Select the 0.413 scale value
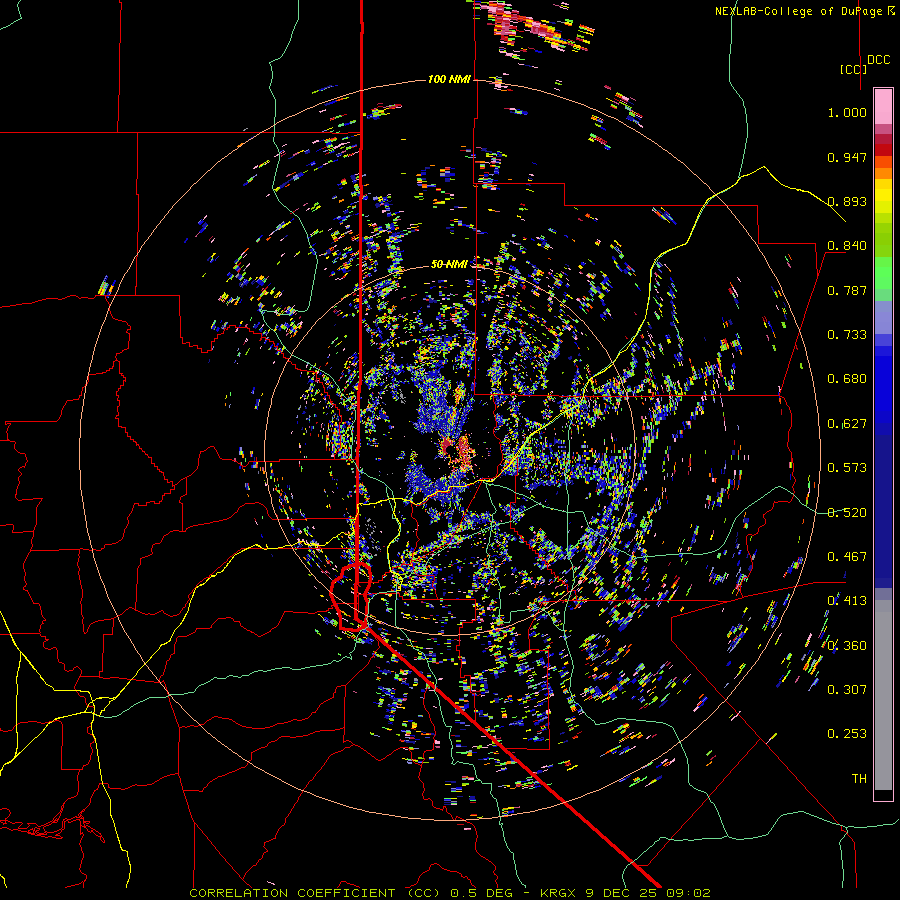900x900 pixels. click(847, 601)
